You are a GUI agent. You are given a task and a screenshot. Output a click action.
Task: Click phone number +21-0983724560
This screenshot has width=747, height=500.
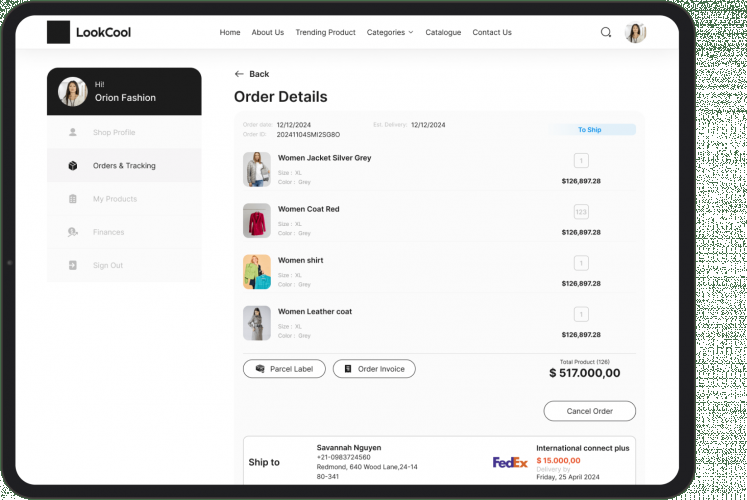tap(343, 457)
